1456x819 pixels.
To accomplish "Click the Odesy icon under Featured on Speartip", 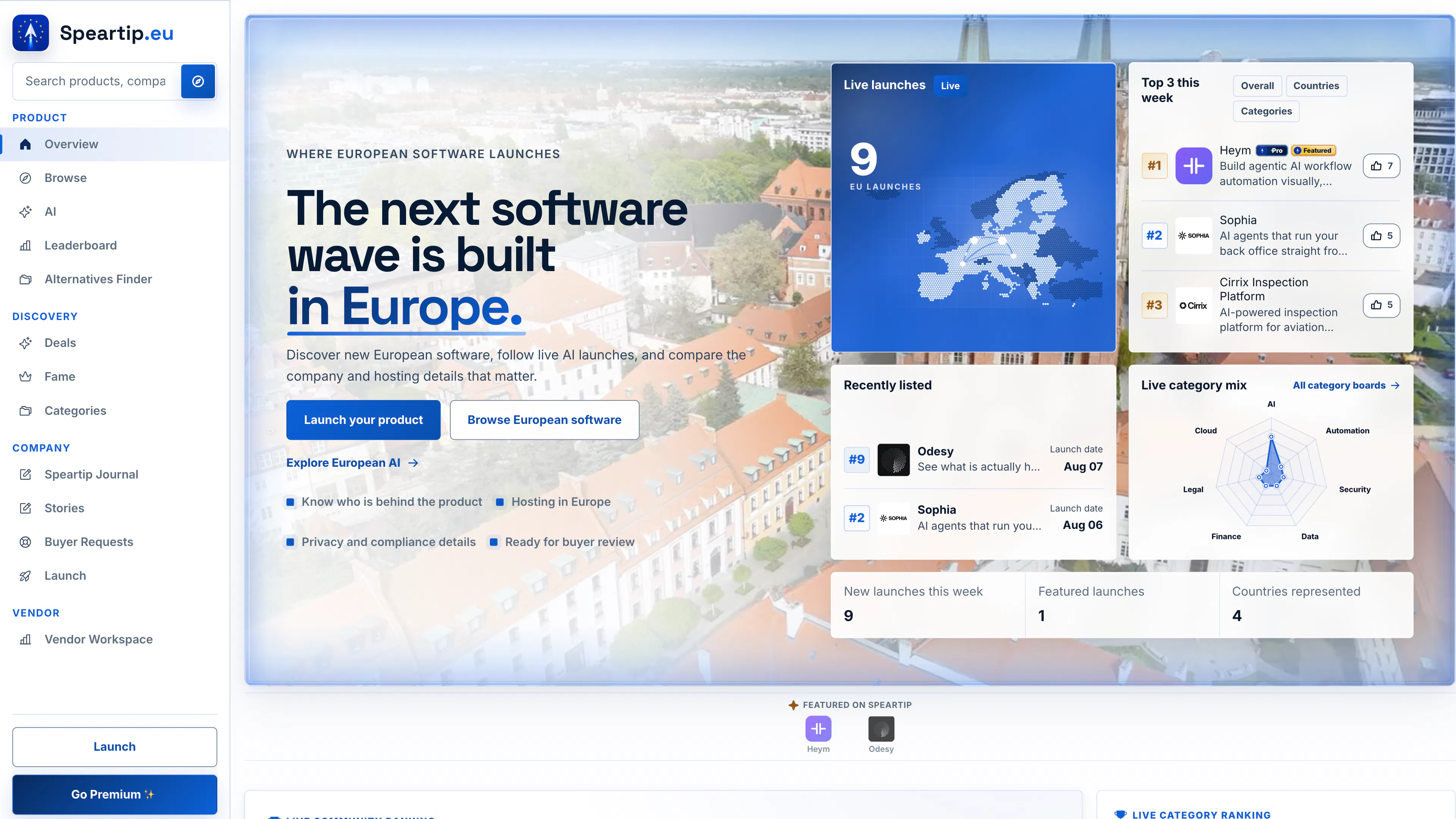I will click(881, 728).
